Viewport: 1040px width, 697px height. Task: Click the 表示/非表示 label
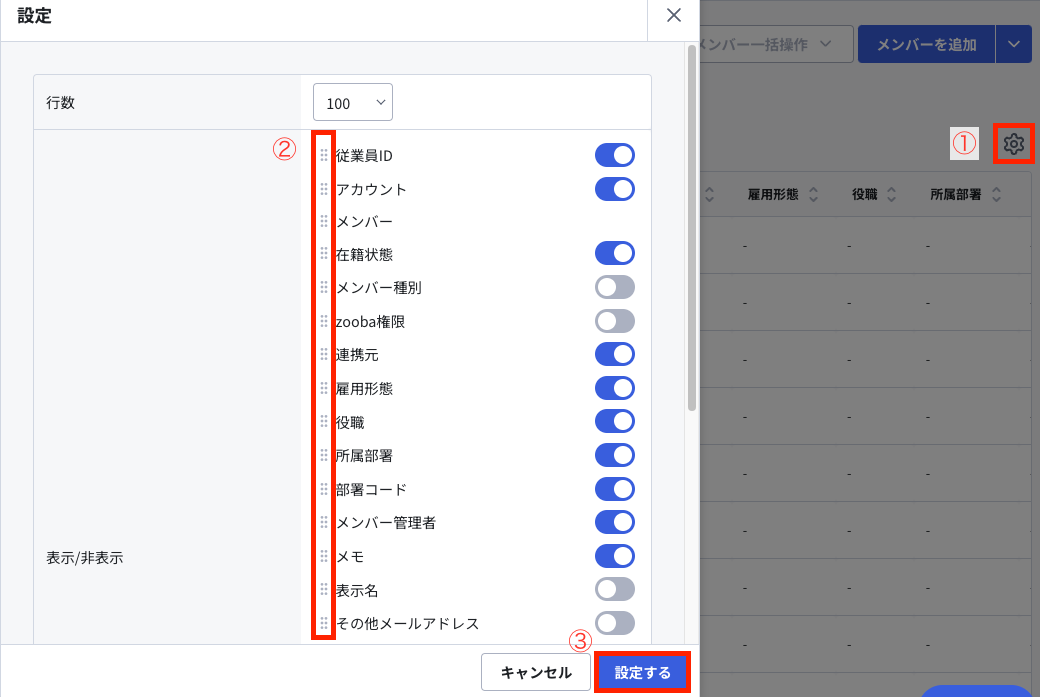pyautogui.click(x=84, y=558)
